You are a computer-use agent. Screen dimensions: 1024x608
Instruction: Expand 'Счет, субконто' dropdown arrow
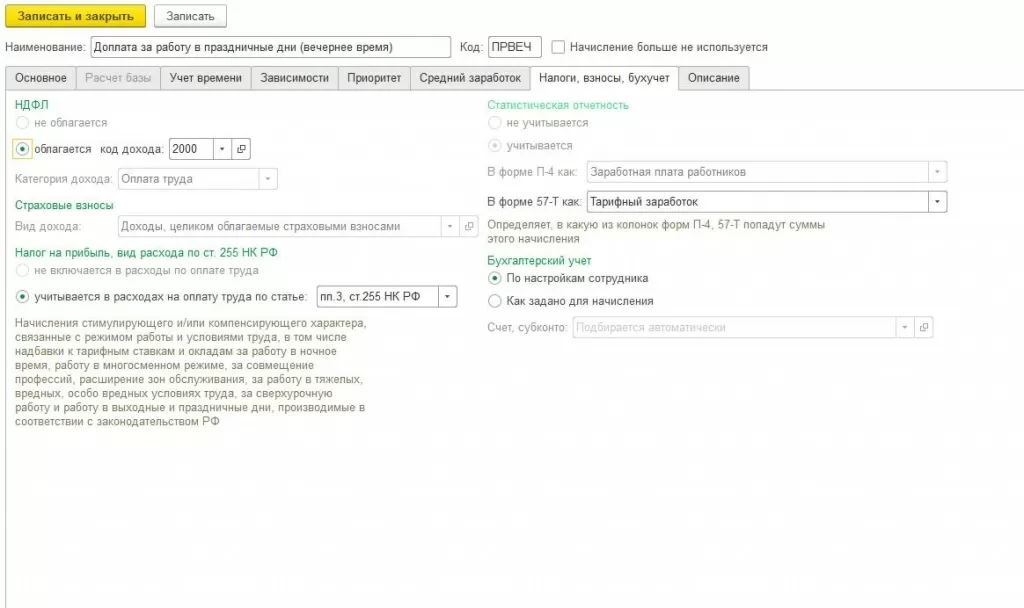904,327
